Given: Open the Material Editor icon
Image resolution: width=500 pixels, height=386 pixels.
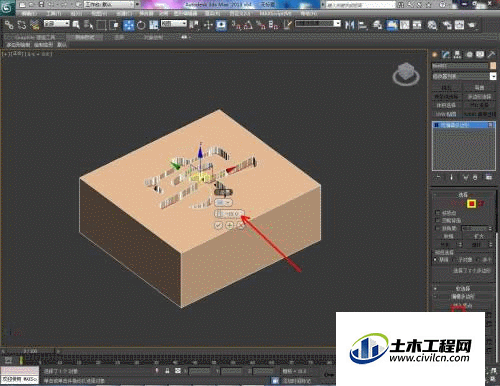Looking at the screenshot, I should click(x=432, y=25).
